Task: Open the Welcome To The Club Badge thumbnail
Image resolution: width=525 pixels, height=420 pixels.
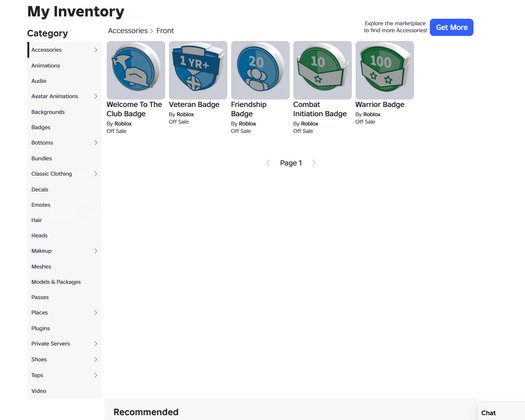Action: 136,70
